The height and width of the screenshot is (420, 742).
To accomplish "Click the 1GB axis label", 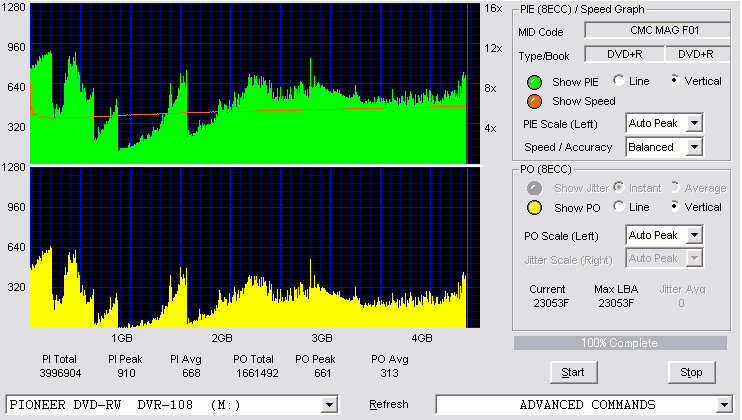I will tap(122, 339).
